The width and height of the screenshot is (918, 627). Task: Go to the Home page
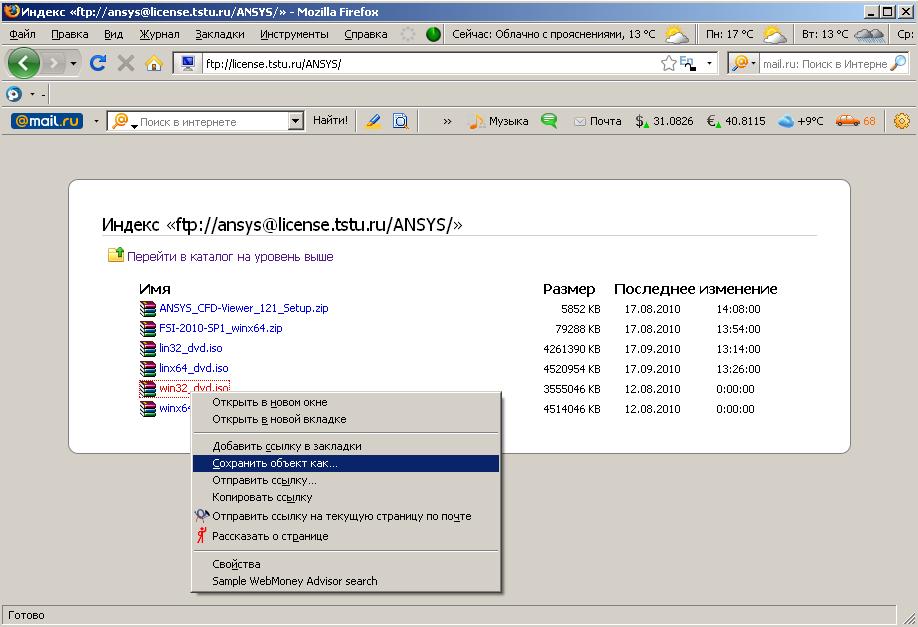pyautogui.click(x=154, y=63)
